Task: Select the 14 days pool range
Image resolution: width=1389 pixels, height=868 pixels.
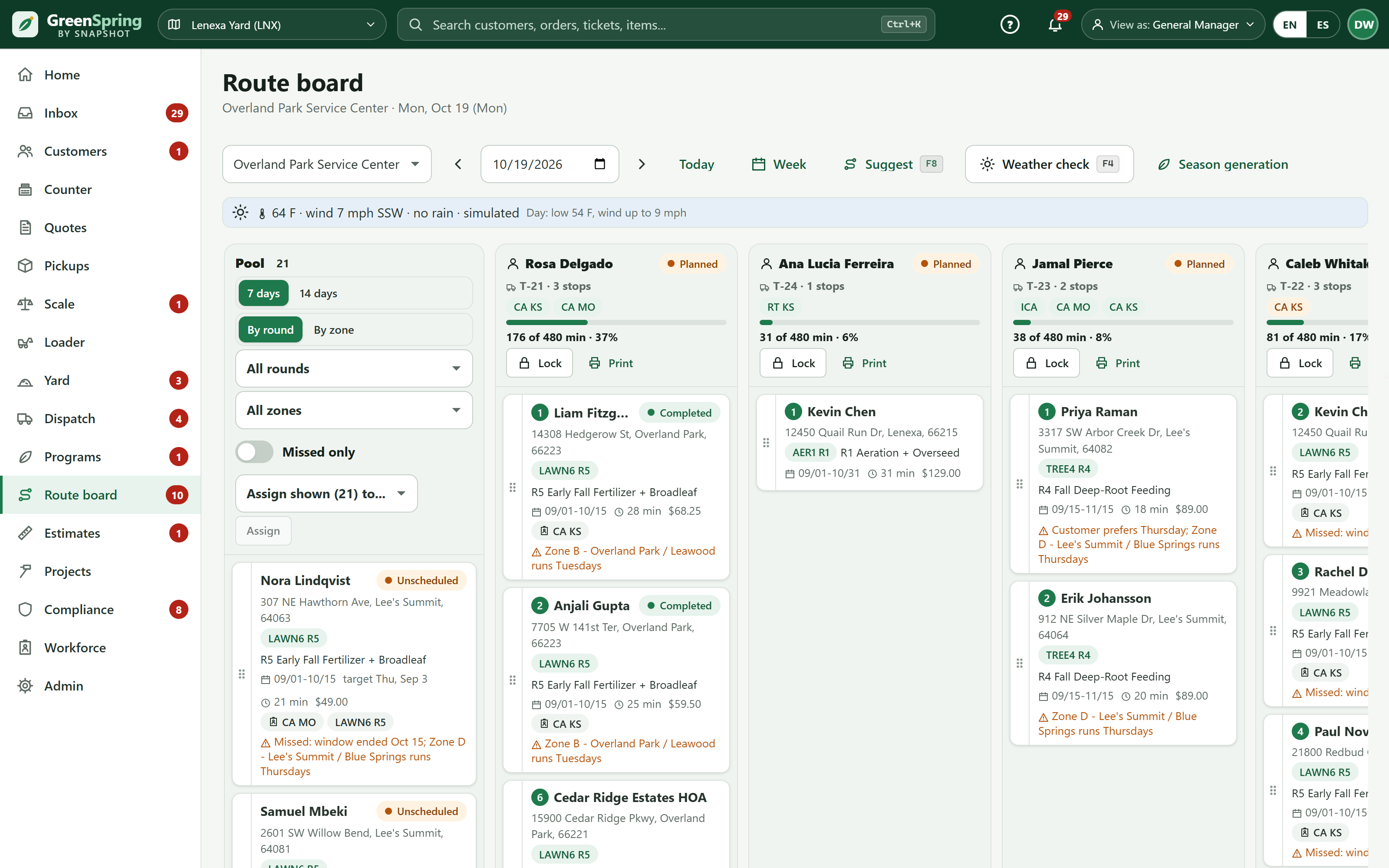Action: (318, 293)
